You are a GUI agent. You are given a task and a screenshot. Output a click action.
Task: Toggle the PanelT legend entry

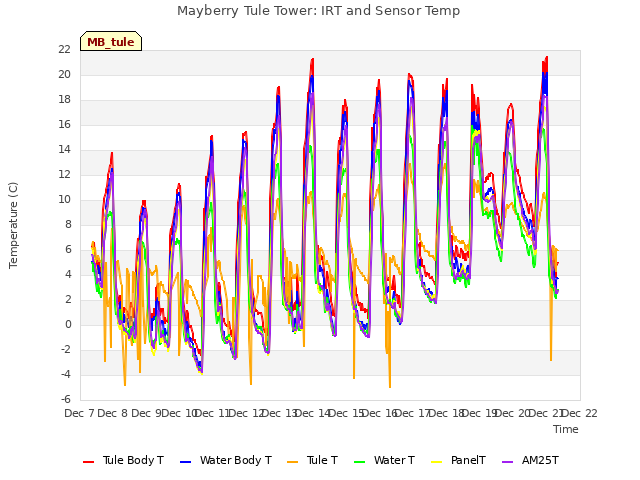(458, 460)
